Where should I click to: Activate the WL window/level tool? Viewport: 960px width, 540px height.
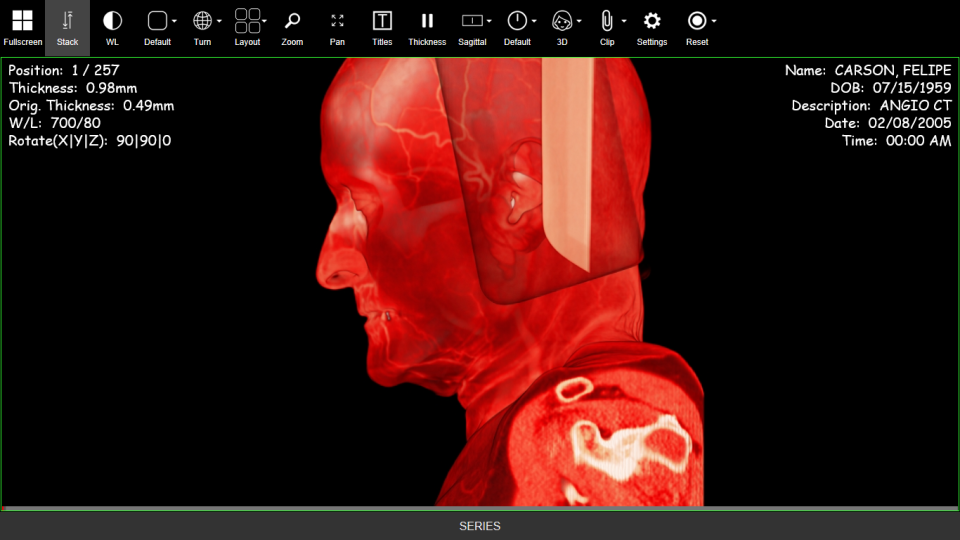pos(112,28)
